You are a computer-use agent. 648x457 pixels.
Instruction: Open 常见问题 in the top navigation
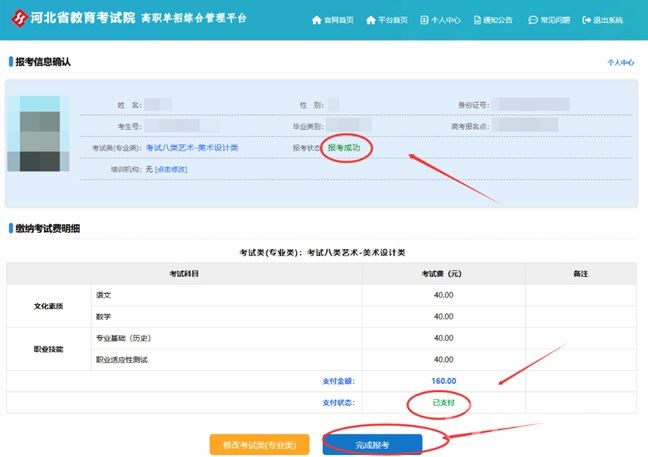555,20
